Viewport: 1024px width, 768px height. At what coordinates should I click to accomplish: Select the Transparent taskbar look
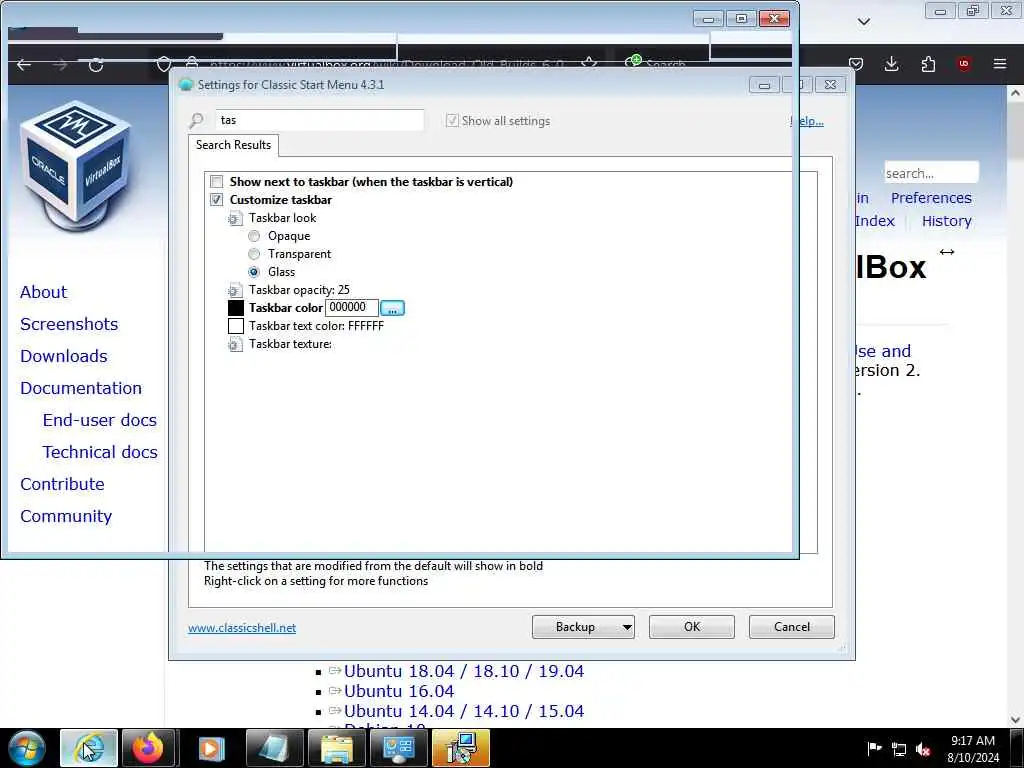point(254,254)
